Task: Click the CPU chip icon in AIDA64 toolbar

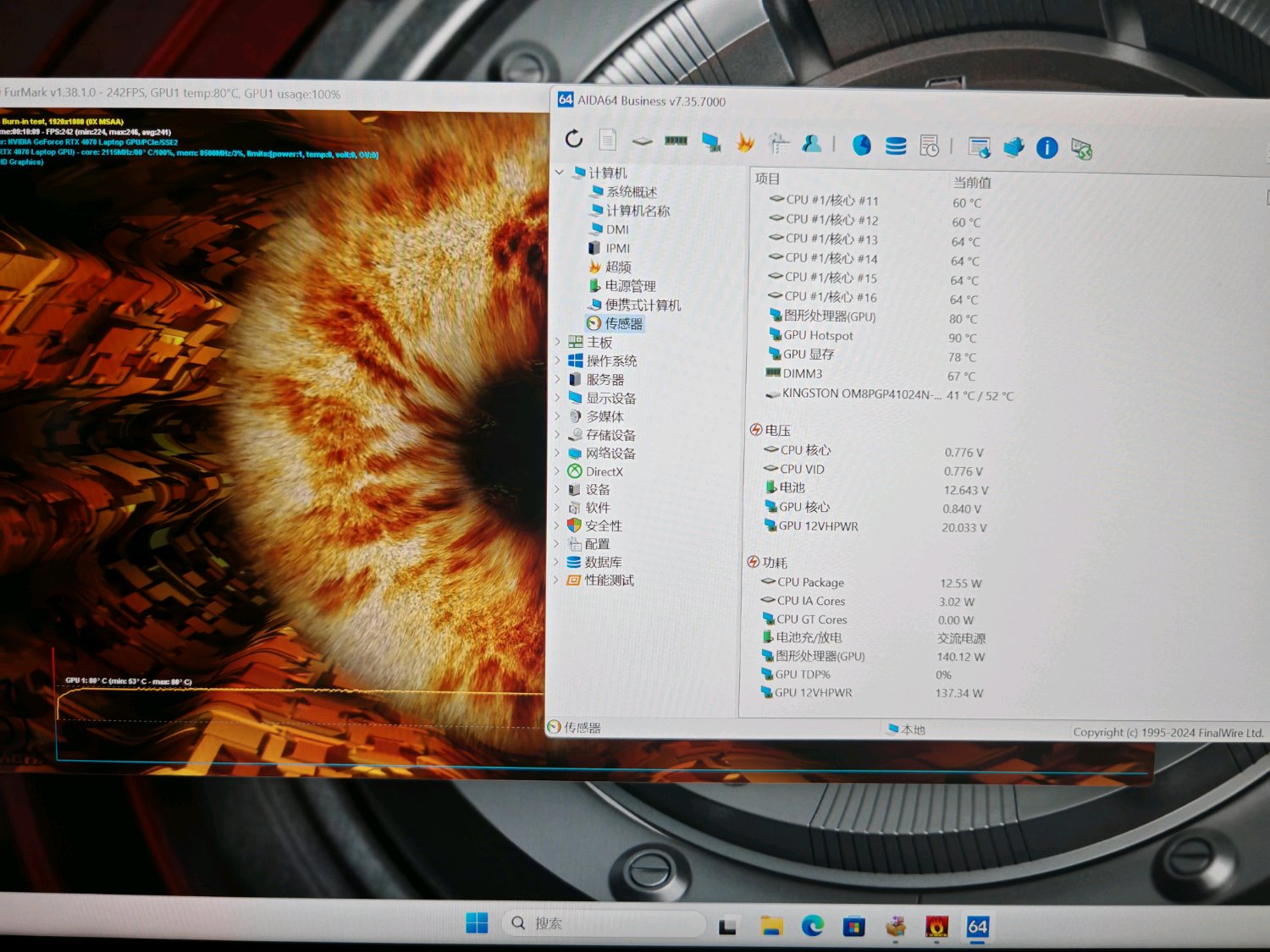Action: [642, 140]
